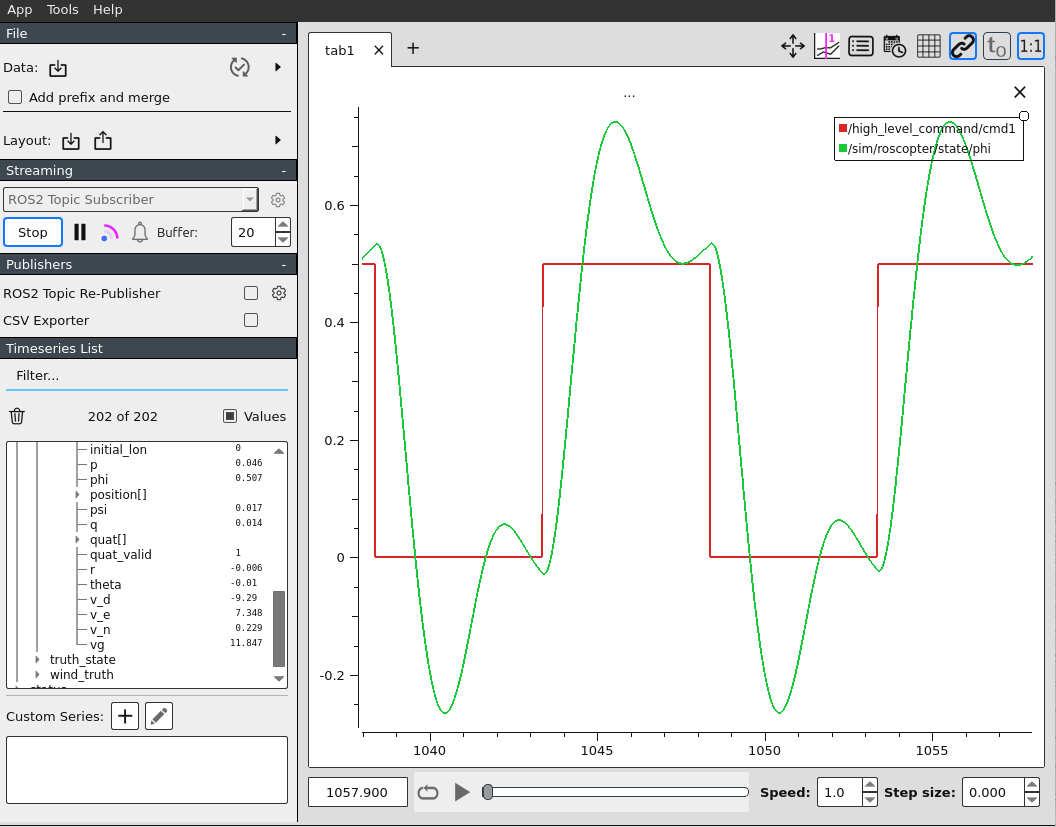Open the custom series edit pencil
1056x827 pixels.
(x=159, y=716)
